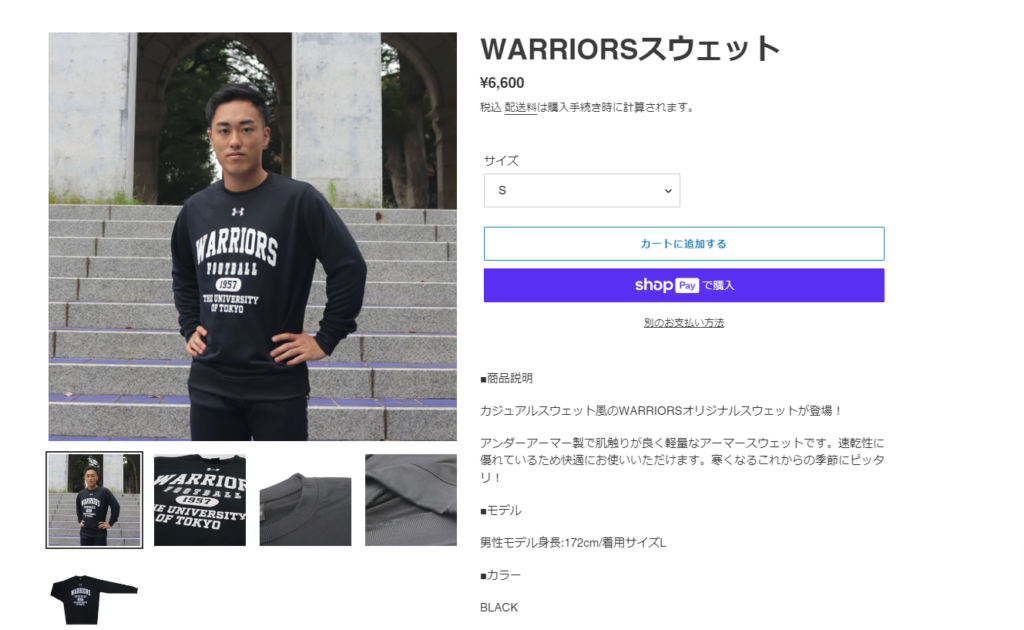Click the chevron arrow in size selector
1024x630 pixels.
point(668,191)
